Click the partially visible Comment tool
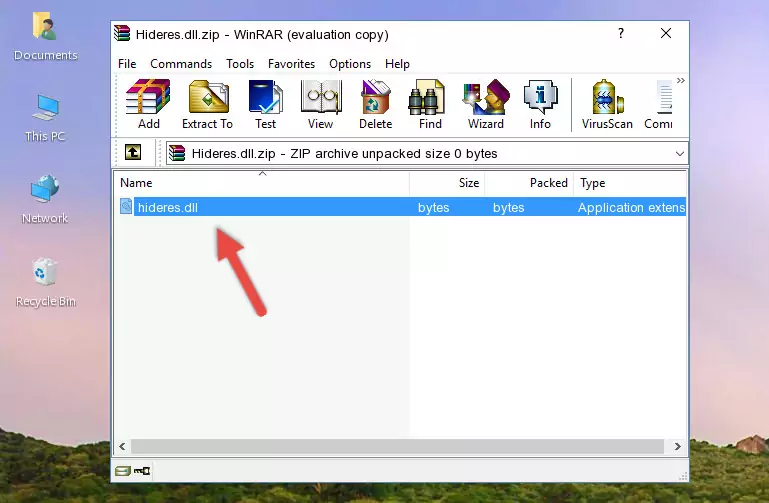 pyautogui.click(x=659, y=104)
